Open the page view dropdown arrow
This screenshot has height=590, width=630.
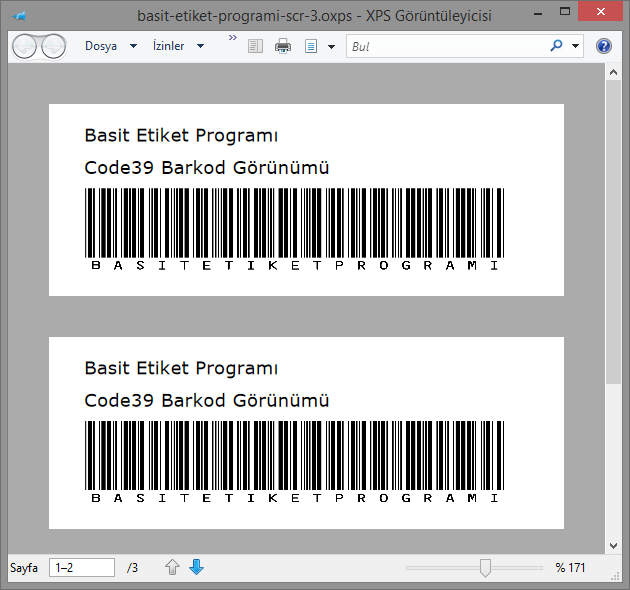coord(331,47)
